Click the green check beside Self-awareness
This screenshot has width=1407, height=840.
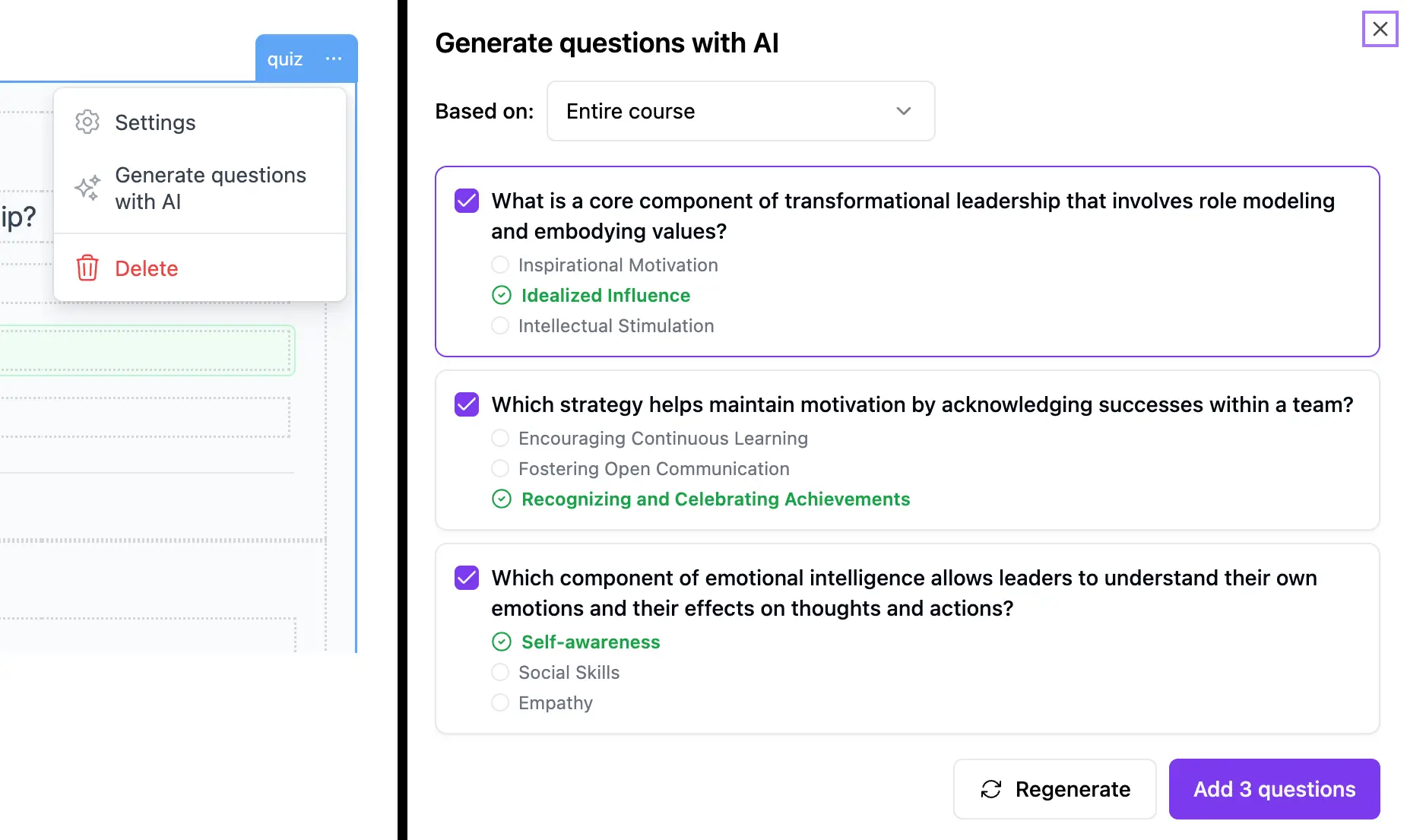click(x=502, y=642)
